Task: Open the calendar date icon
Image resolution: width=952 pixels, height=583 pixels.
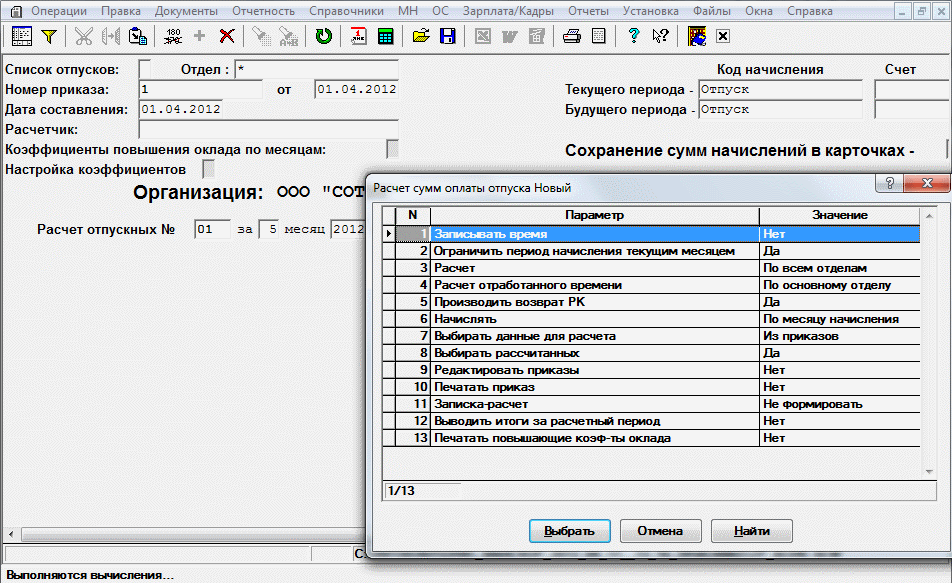Action: click(358, 36)
